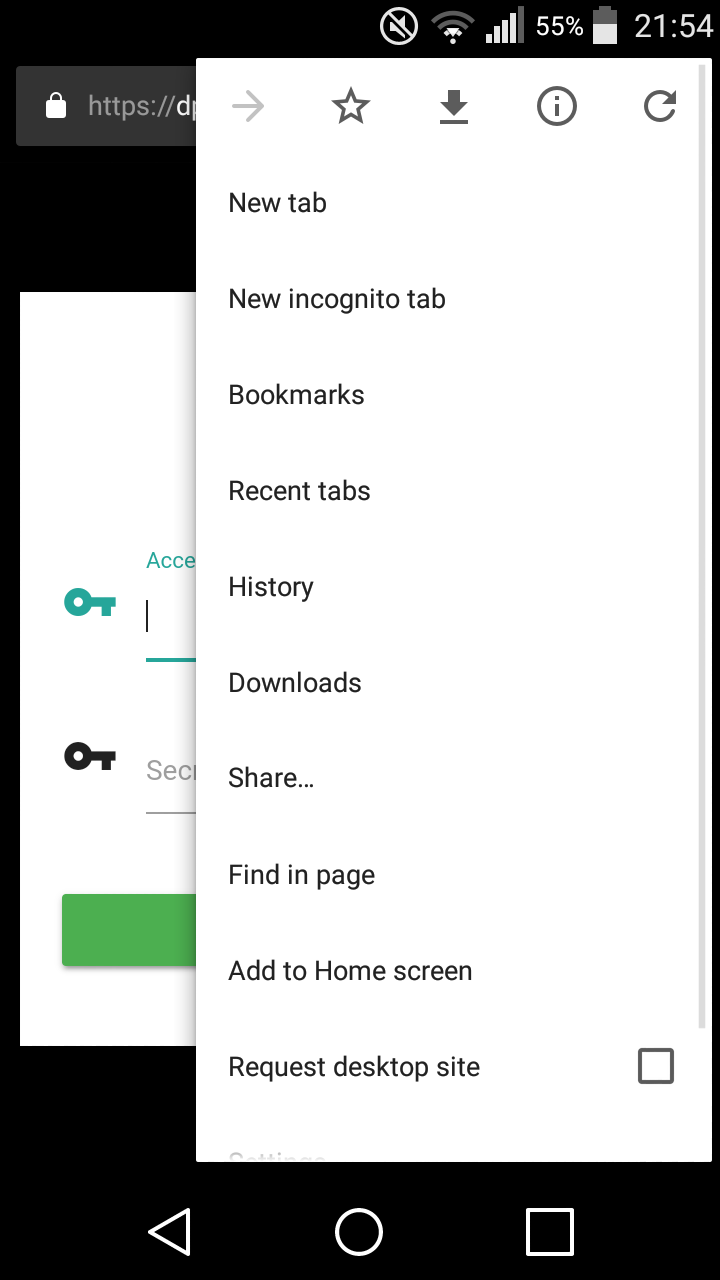720x1280 pixels.
Task: Tap the Android back navigation button
Action: pos(170,1231)
